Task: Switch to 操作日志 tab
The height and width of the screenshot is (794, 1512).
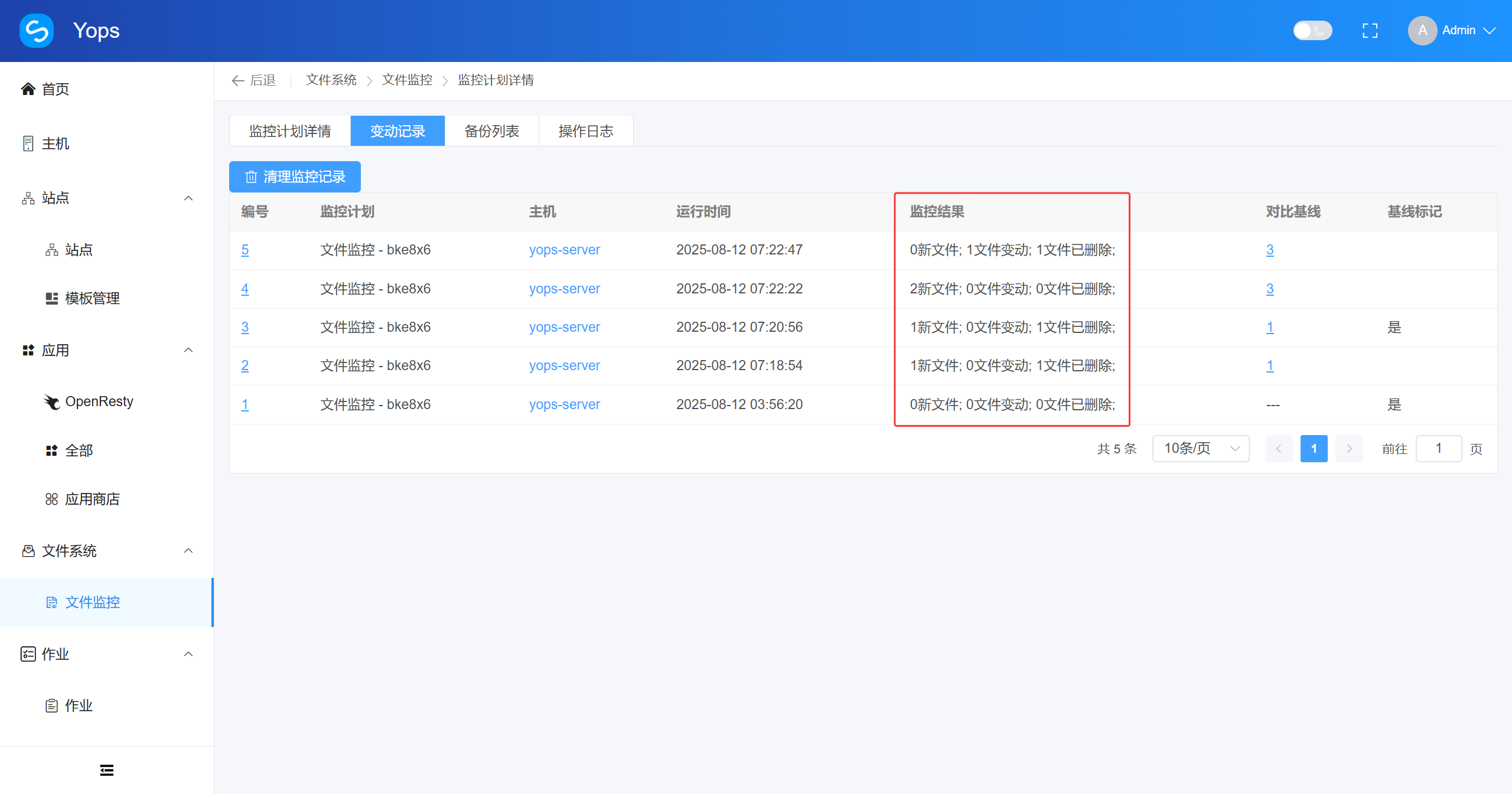Action: [x=585, y=131]
